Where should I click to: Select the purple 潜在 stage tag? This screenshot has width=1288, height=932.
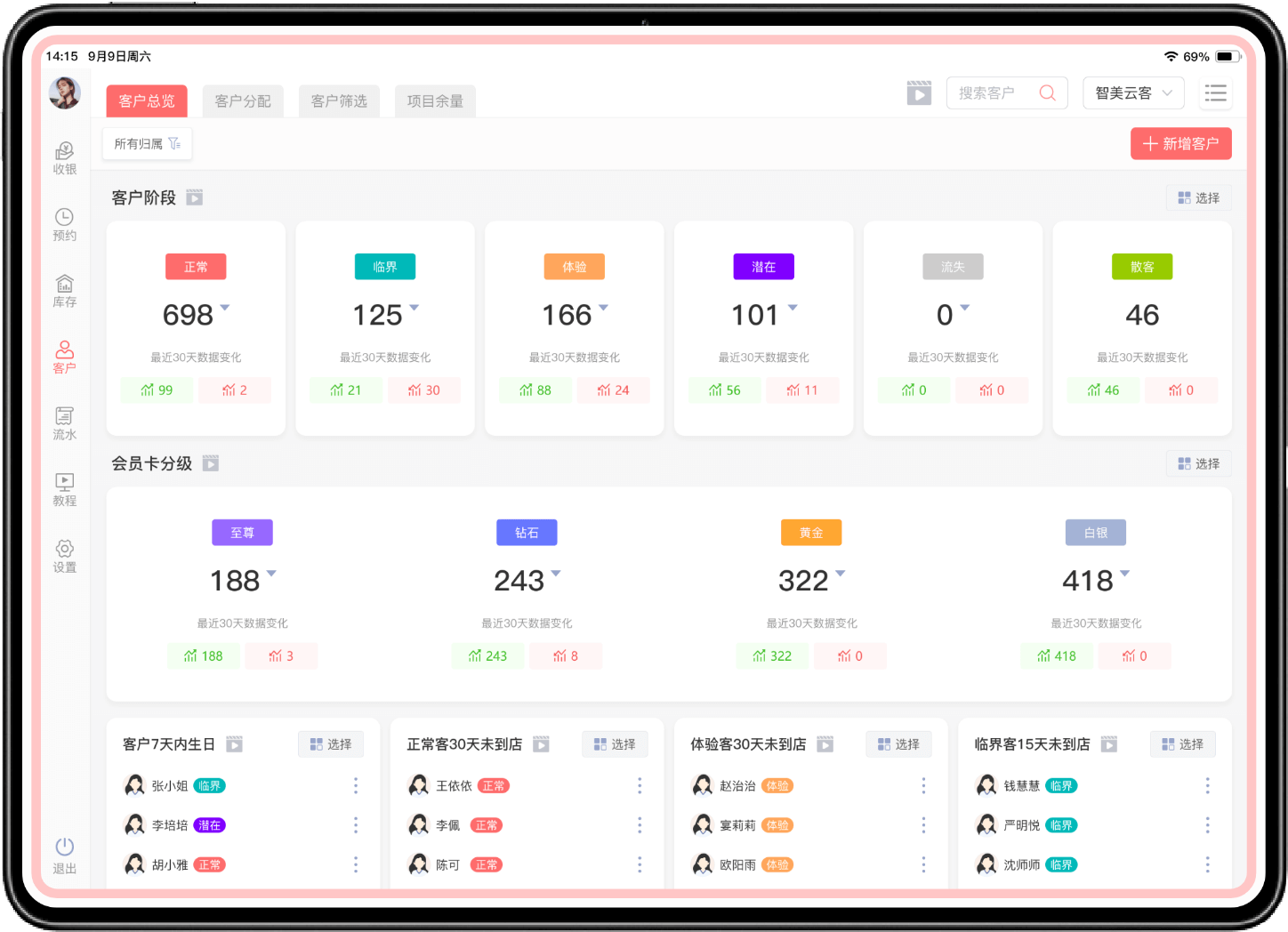point(763,267)
